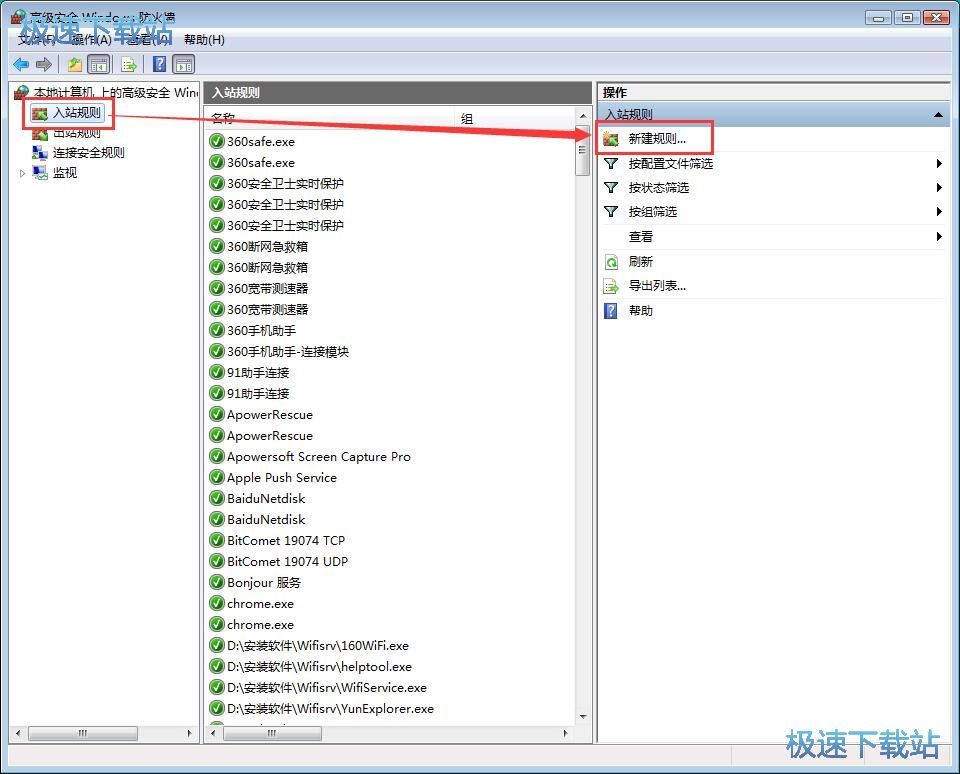960x774 pixels.
Task: Click the Help question mark toolbar icon
Action: pos(159,64)
